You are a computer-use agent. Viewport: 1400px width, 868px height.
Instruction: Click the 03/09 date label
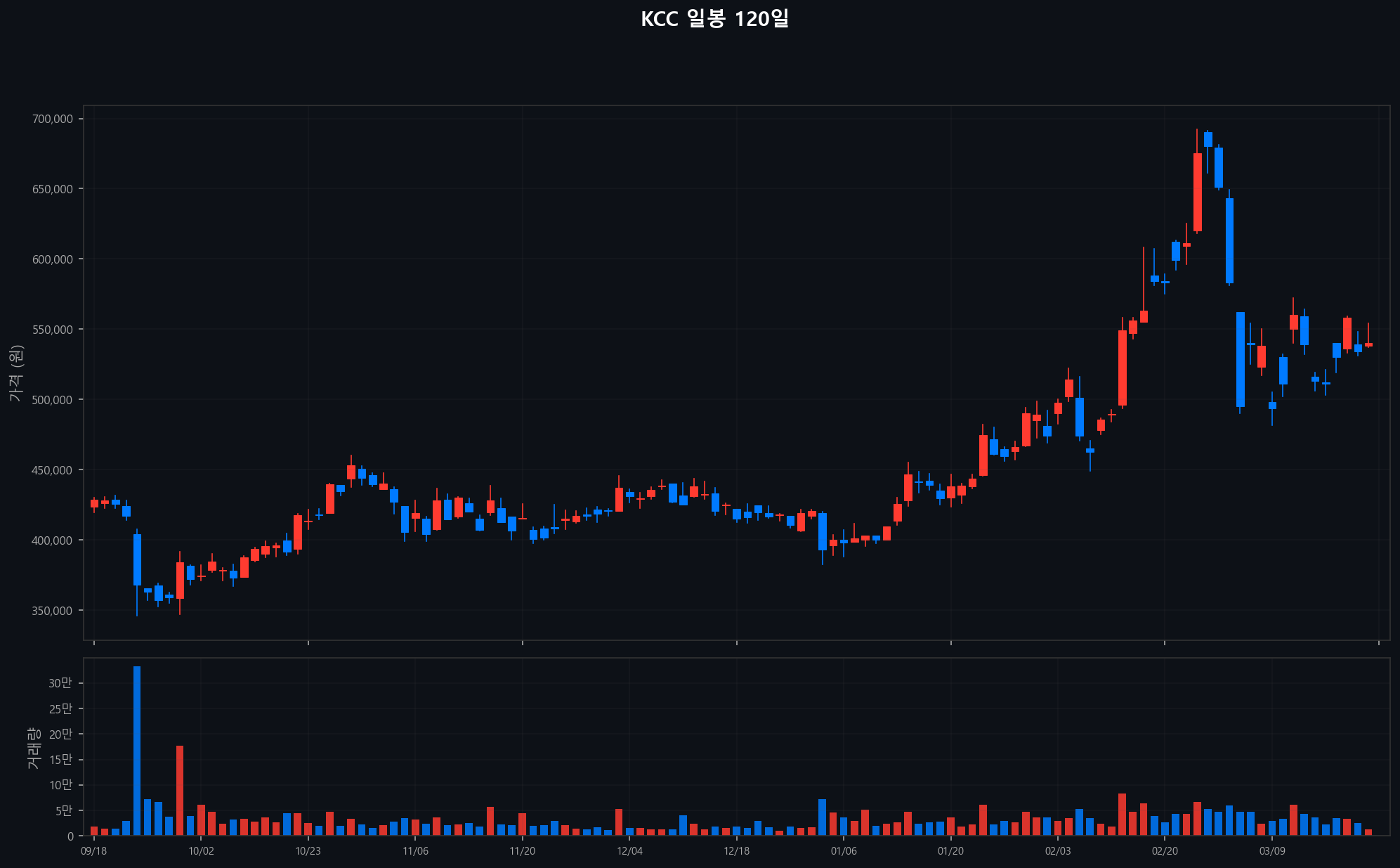click(x=1272, y=851)
